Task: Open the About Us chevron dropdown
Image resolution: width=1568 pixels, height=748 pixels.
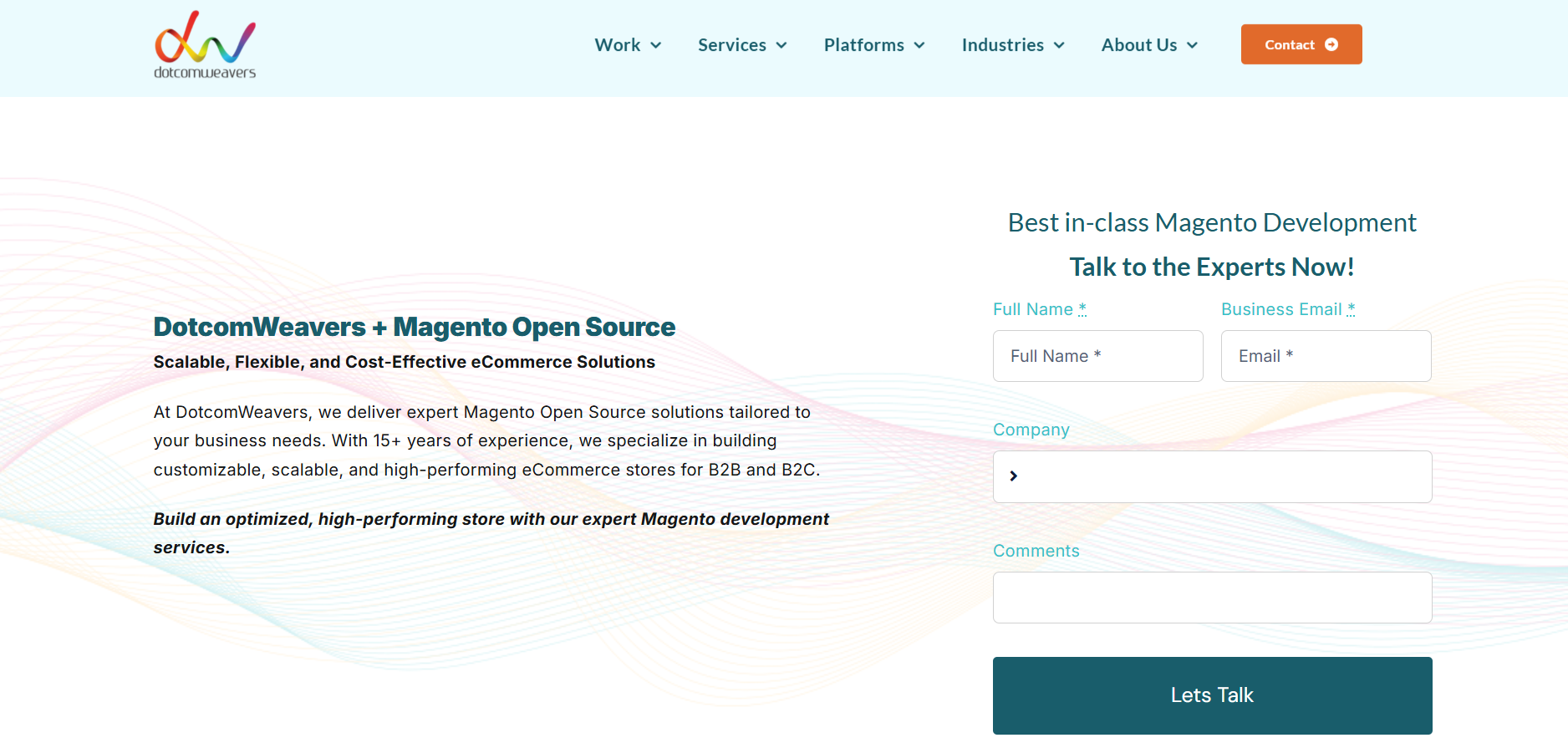Action: 1192,45
